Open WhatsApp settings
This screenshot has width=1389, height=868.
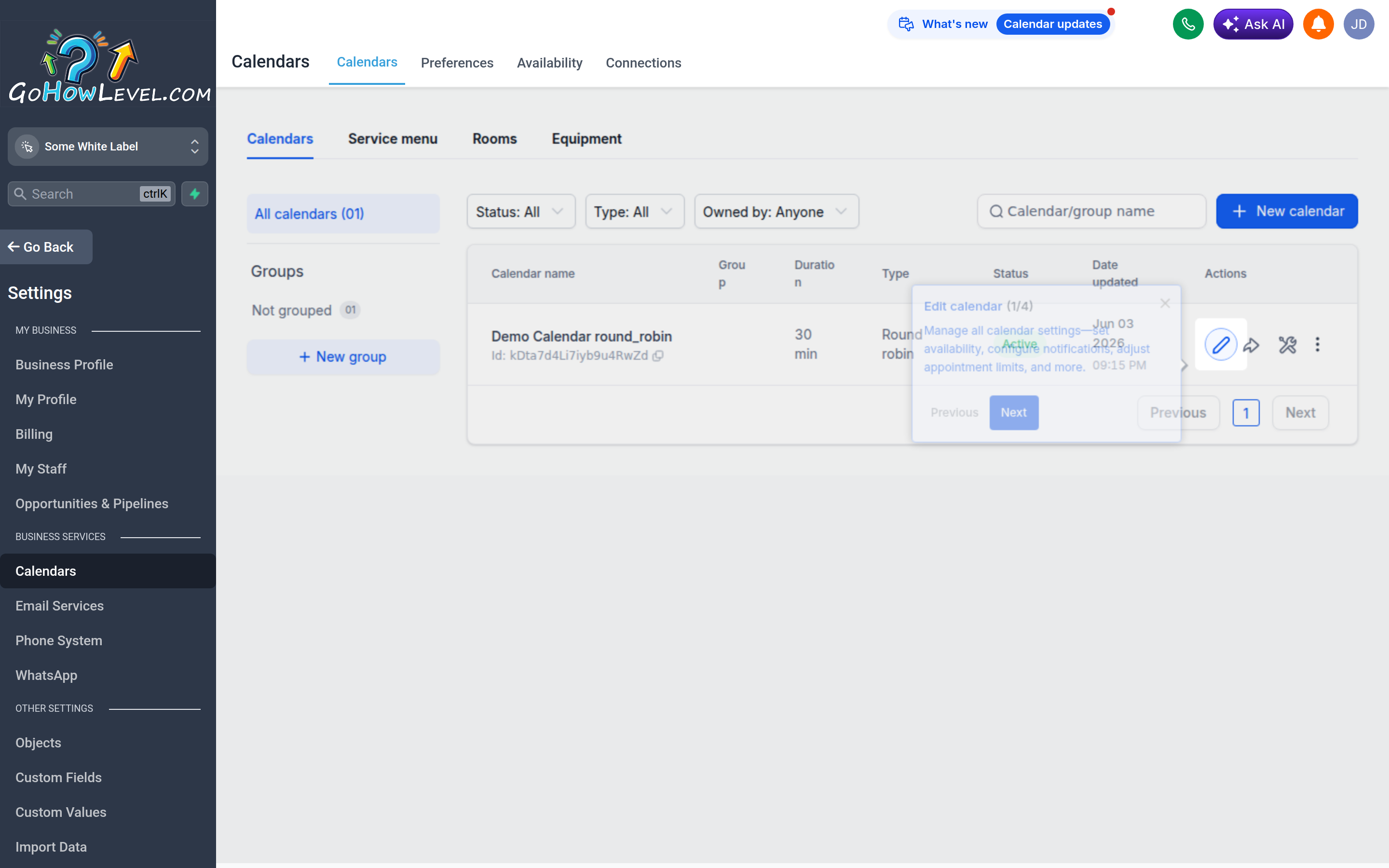[46, 675]
